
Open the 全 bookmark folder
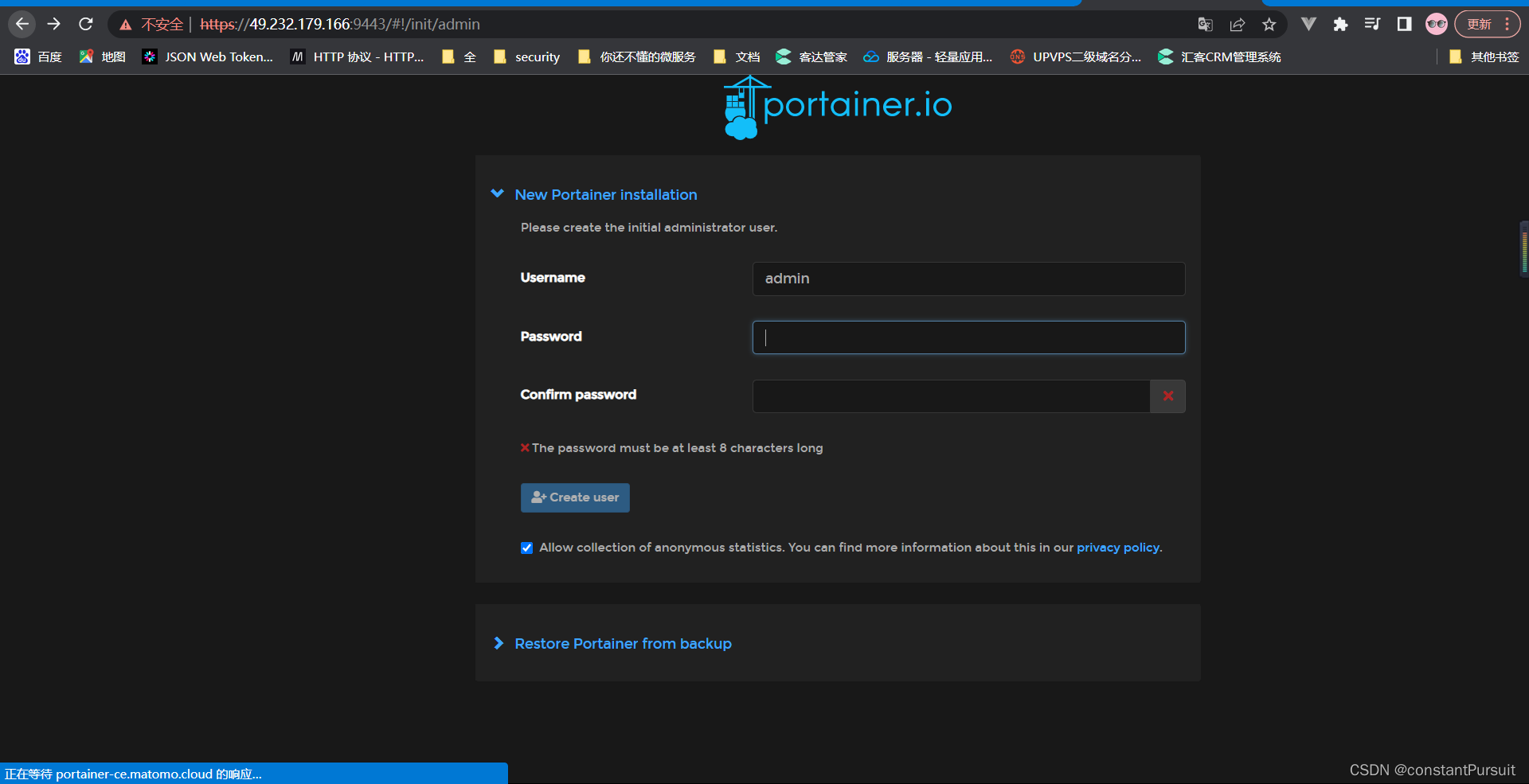[x=459, y=57]
